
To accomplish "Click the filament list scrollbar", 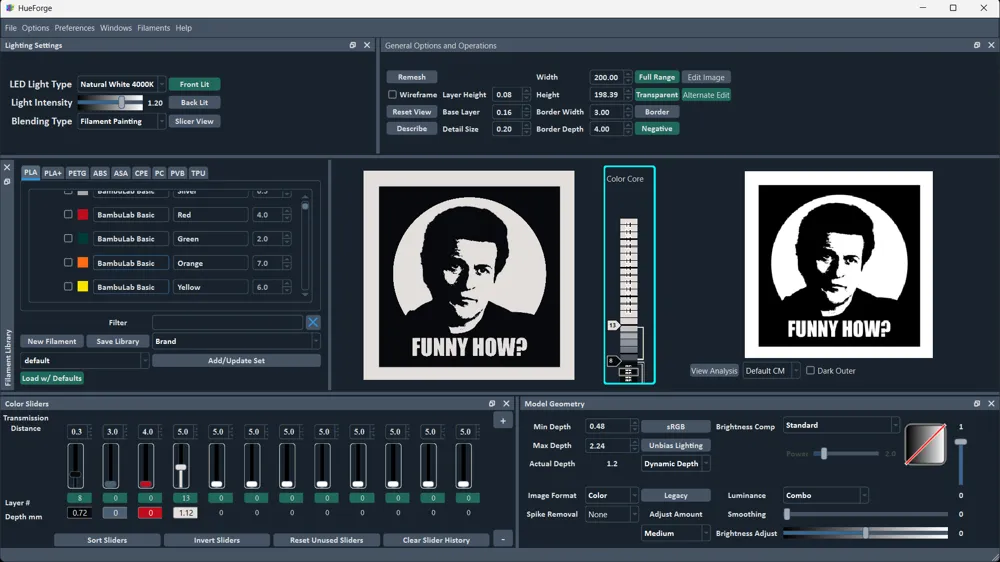I will [x=305, y=245].
